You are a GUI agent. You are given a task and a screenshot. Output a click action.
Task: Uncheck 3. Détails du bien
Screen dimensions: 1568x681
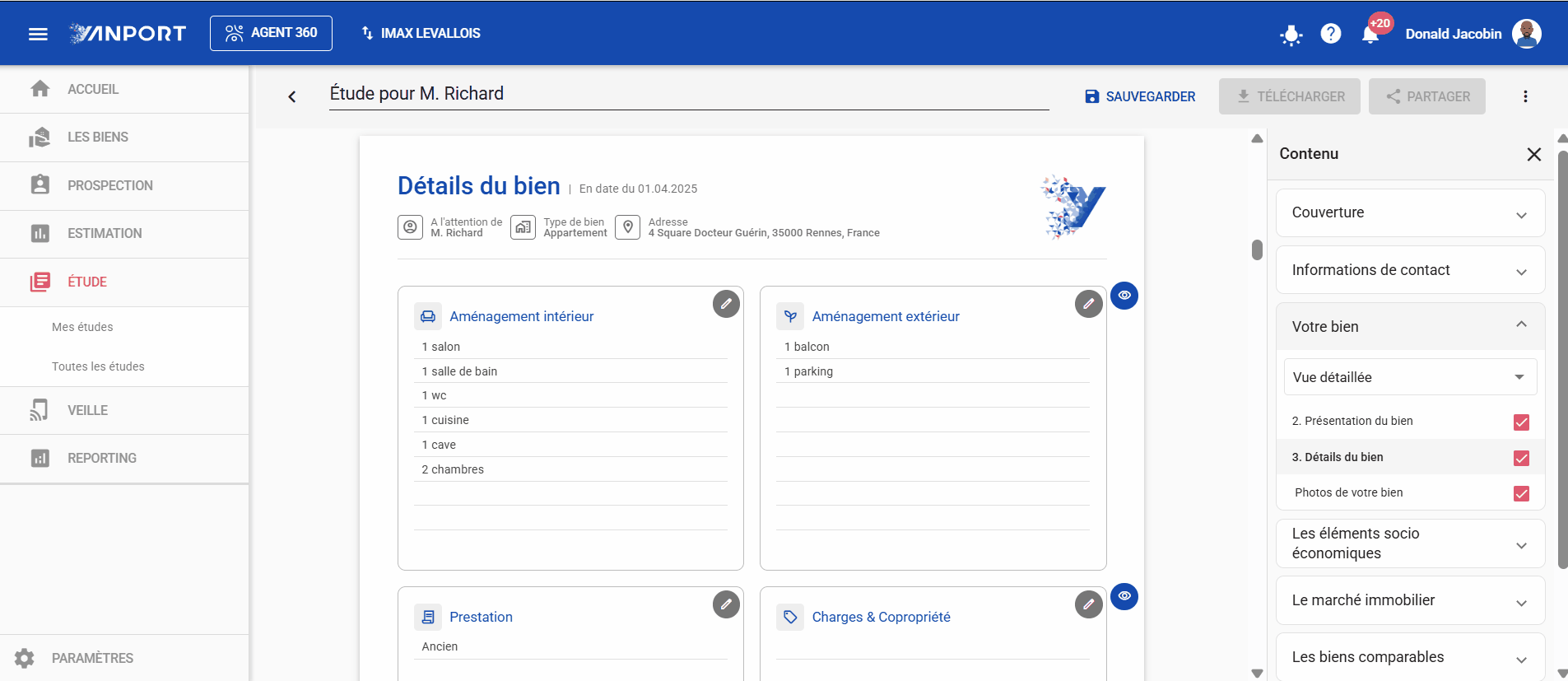coord(1521,458)
